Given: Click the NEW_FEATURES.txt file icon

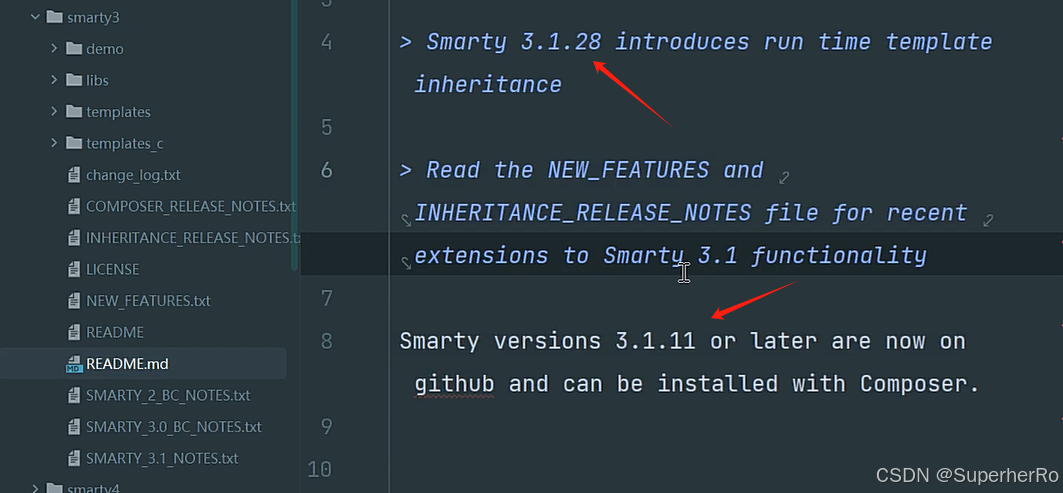Looking at the screenshot, I should coord(74,300).
